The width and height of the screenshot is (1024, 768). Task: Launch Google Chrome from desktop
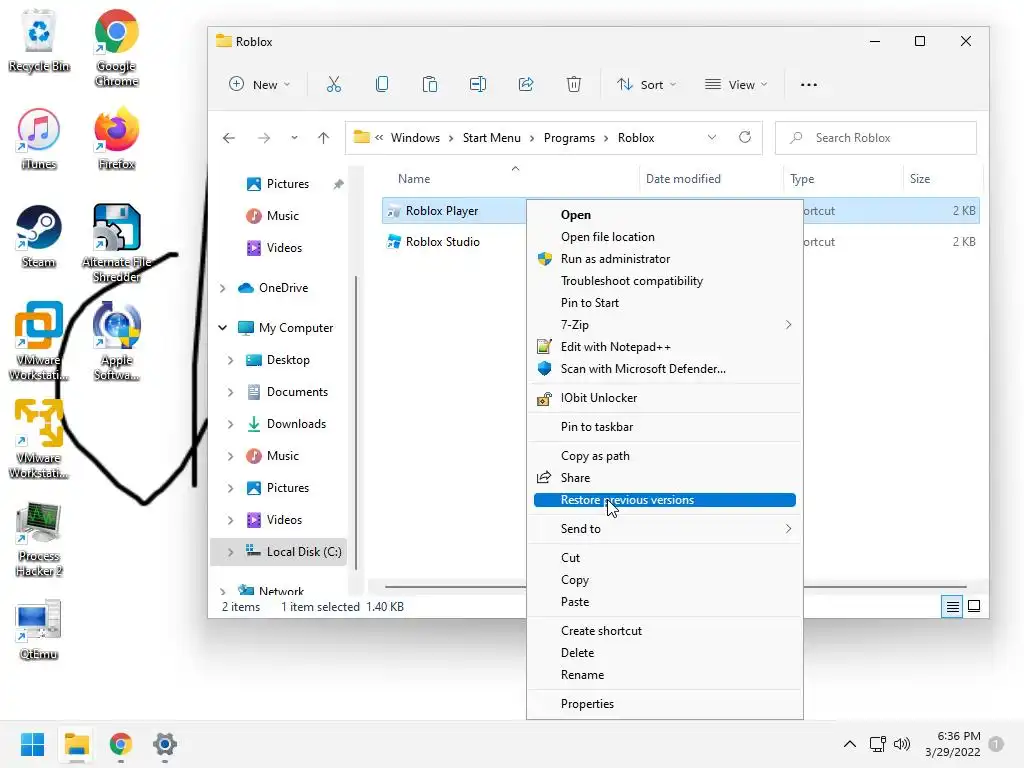point(116,47)
